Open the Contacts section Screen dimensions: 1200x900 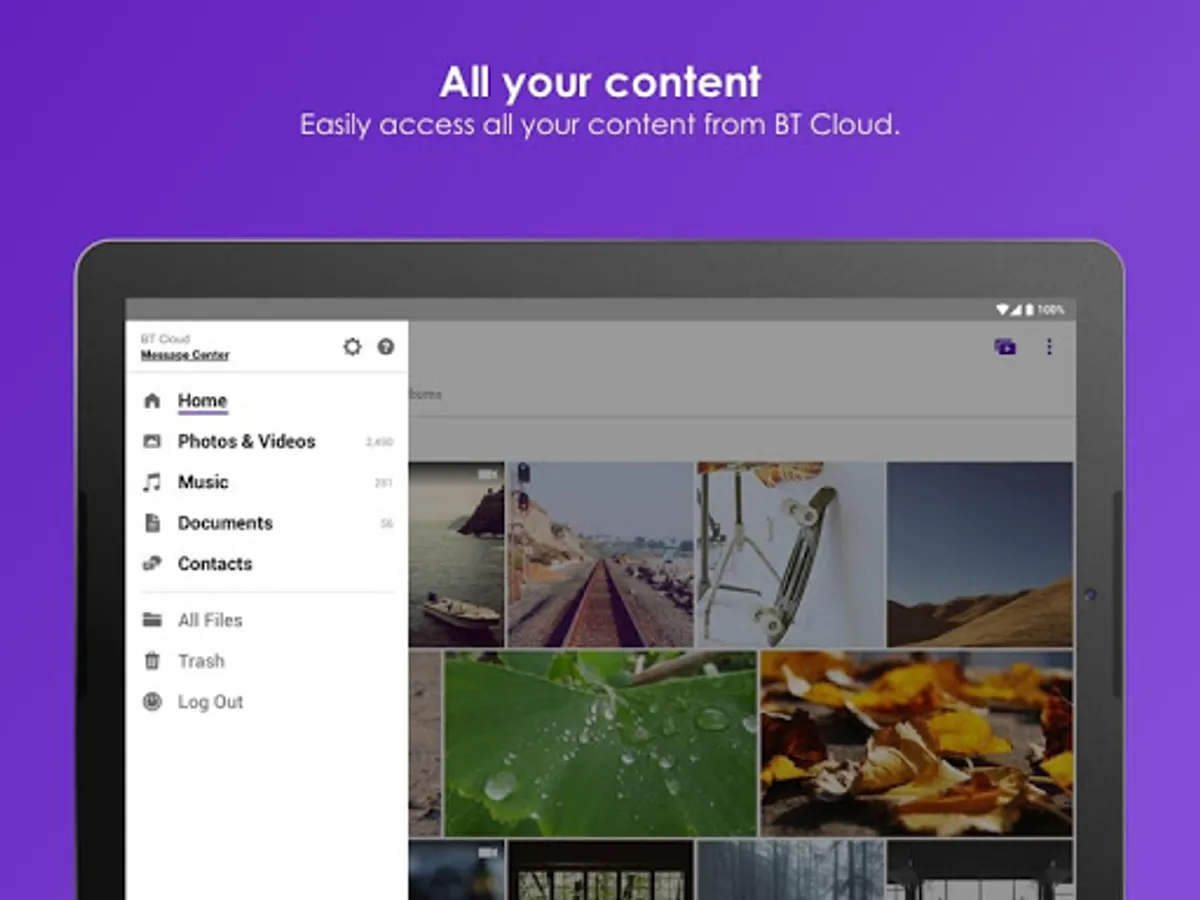215,564
